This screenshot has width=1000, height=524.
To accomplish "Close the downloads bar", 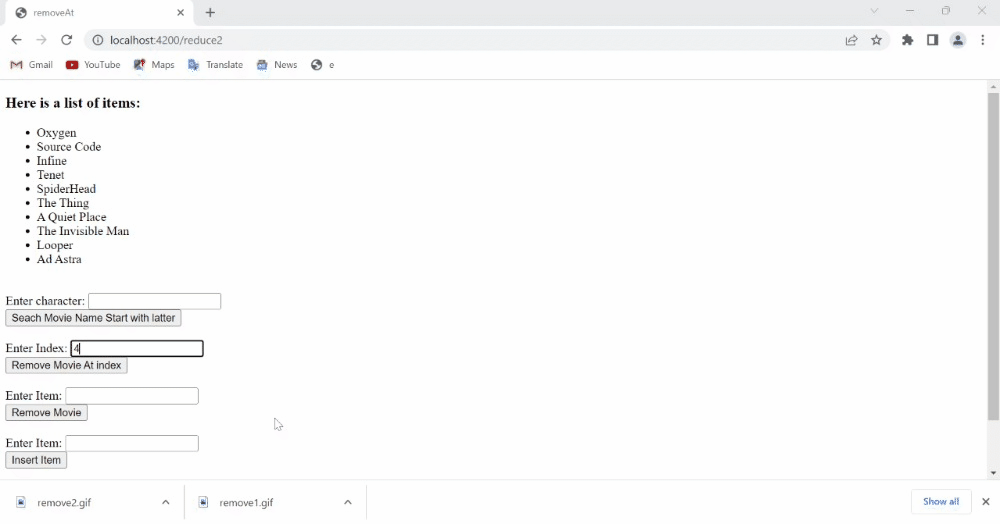I will tap(985, 502).
